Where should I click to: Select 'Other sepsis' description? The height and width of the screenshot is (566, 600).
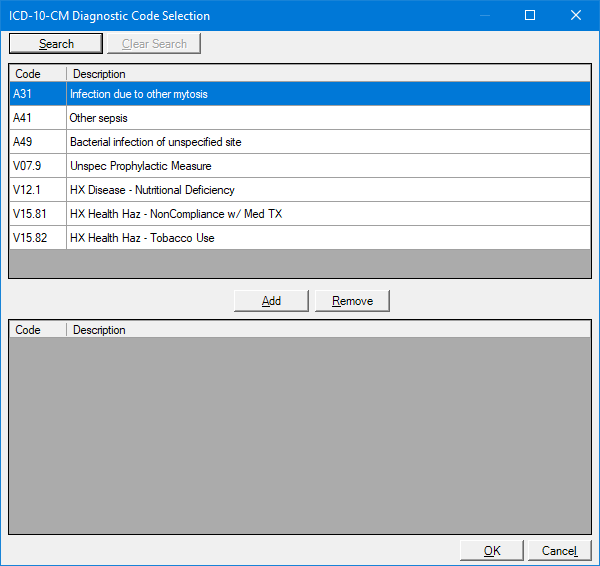click(x=328, y=118)
